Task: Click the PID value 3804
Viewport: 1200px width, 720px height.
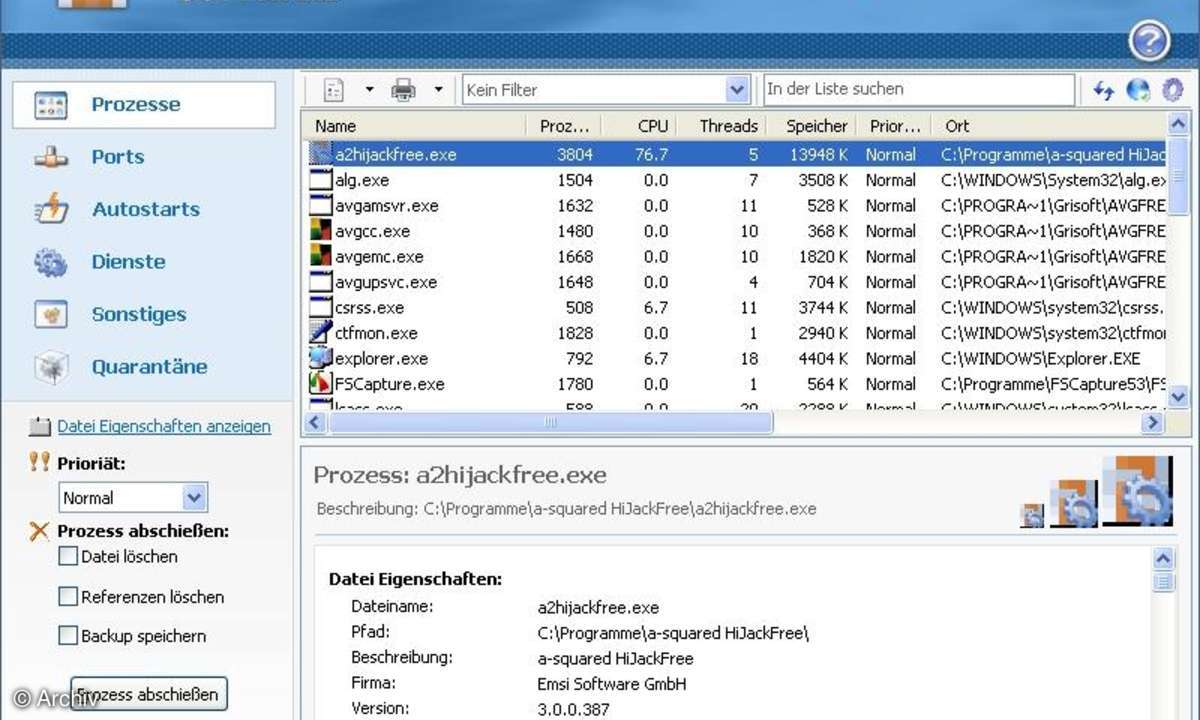Action: coord(575,155)
